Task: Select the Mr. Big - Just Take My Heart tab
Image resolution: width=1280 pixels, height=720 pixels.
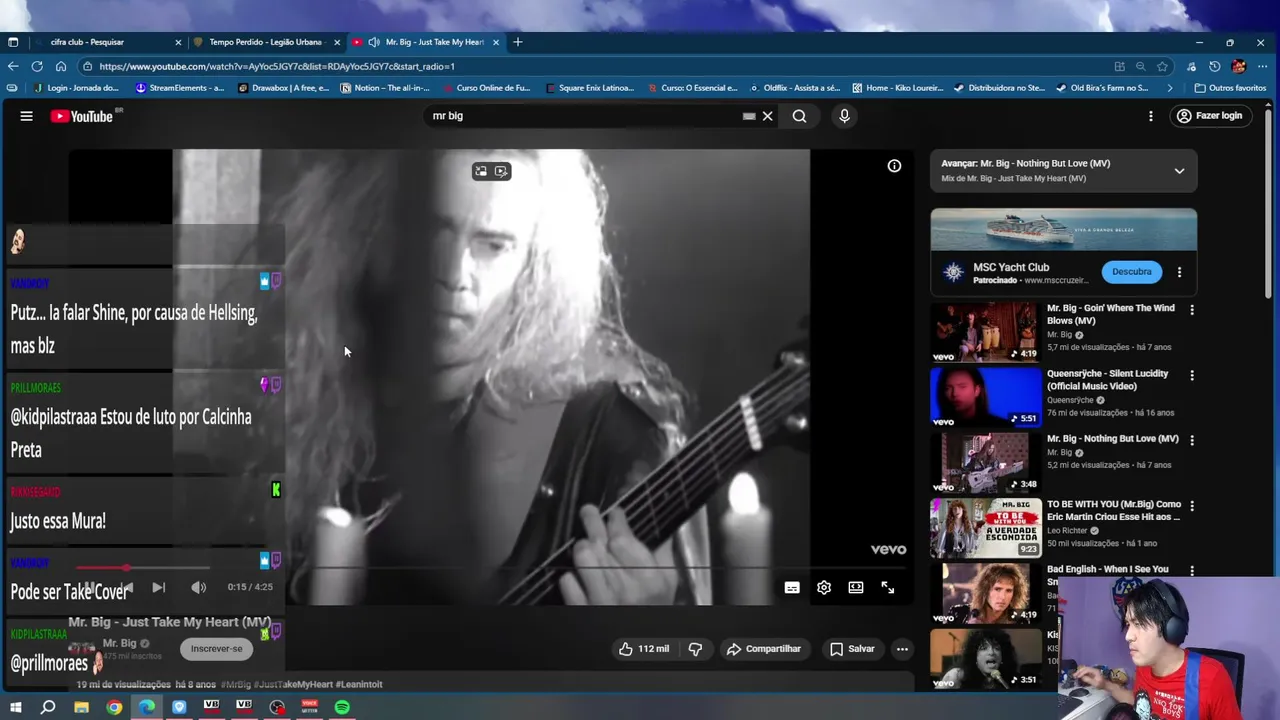Action: point(427,42)
